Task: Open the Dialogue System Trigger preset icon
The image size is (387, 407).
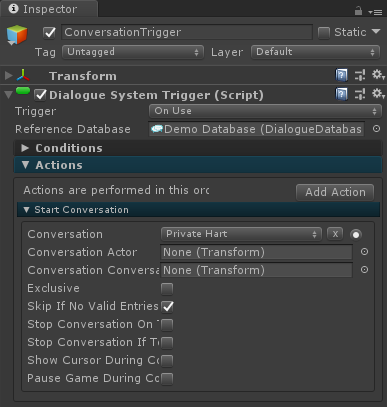Action: pyautogui.click(x=360, y=94)
